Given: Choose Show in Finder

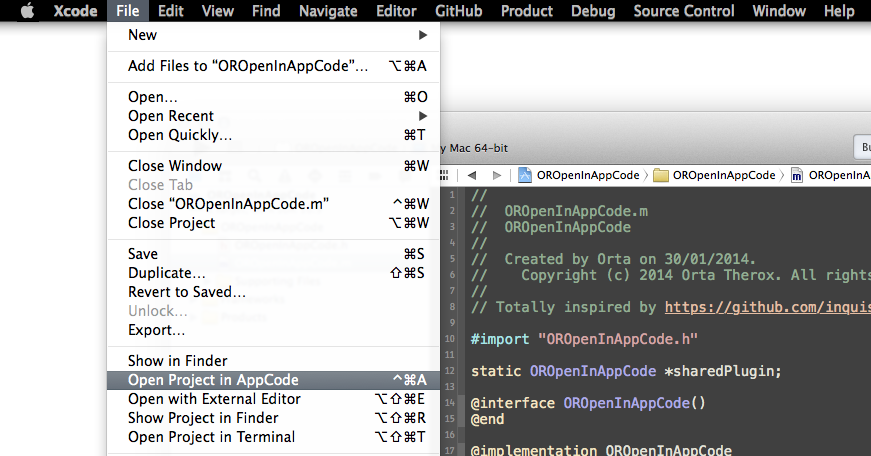Looking at the screenshot, I should click(x=273, y=361).
